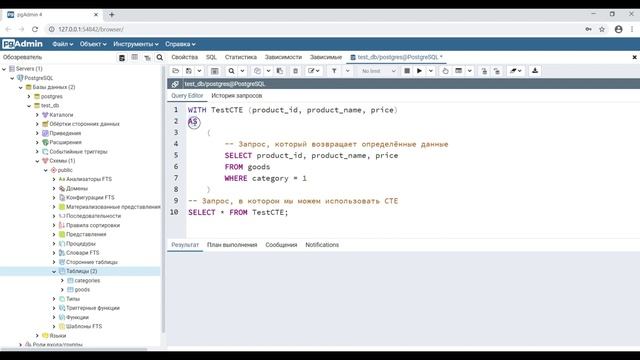This screenshot has height=360, width=640.
Task: Open the Edit pencil dropdown
Action: pos(313,71)
